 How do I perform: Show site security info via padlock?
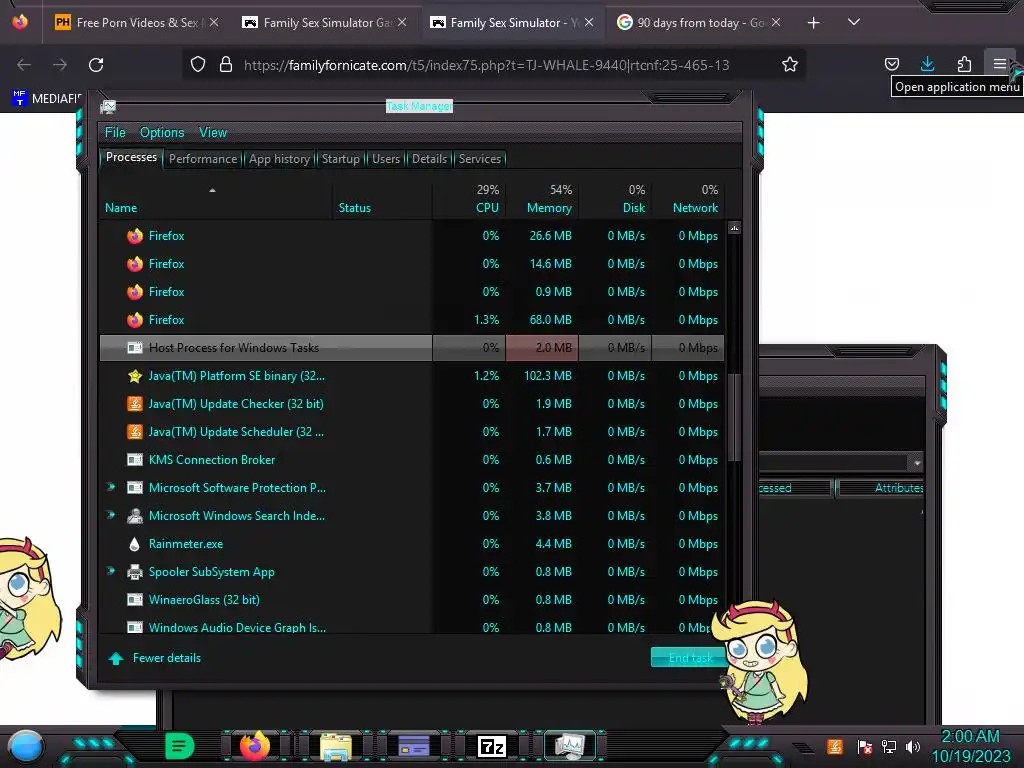[226, 64]
